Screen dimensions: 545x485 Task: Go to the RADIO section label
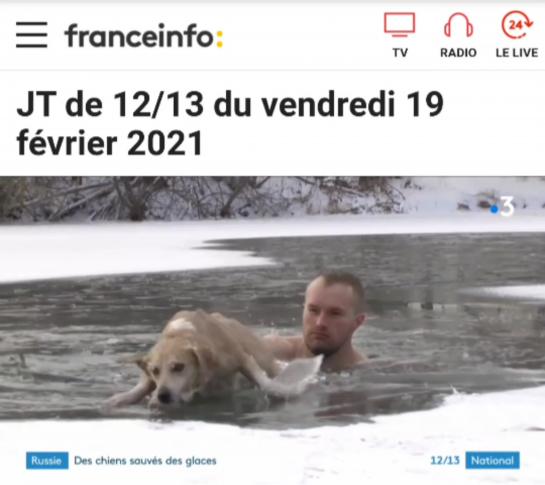(458, 53)
